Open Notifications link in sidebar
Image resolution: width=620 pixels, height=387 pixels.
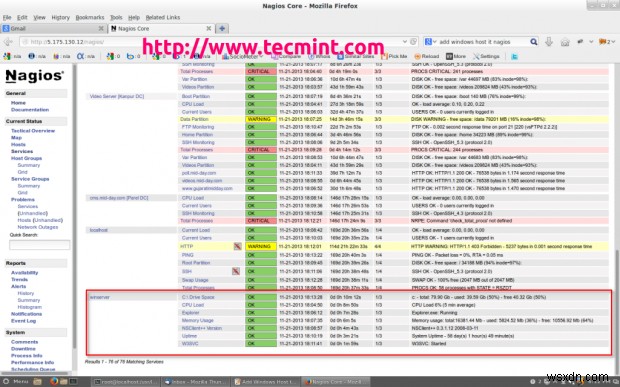coord(26,314)
